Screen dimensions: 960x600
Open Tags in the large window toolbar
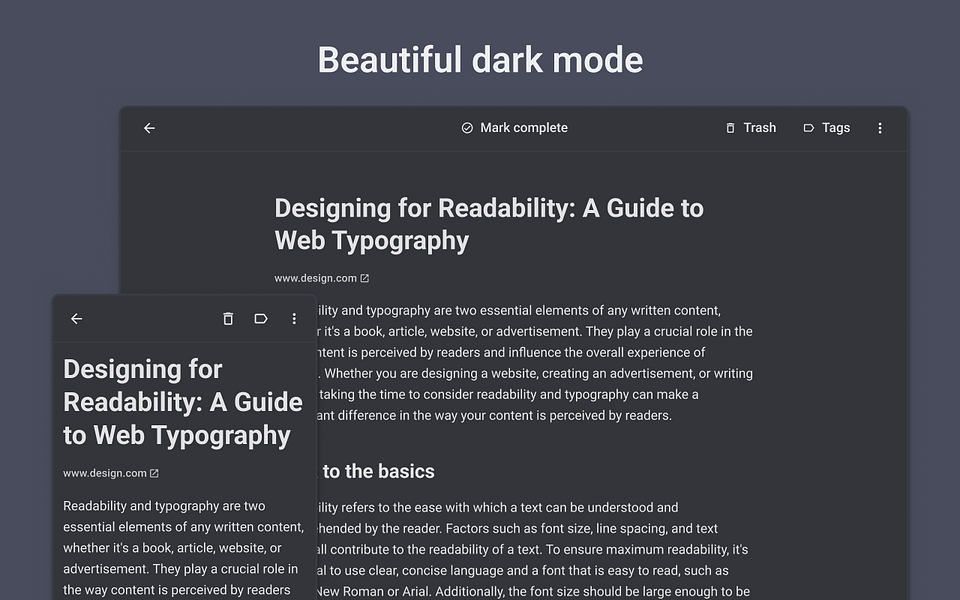(x=827, y=128)
